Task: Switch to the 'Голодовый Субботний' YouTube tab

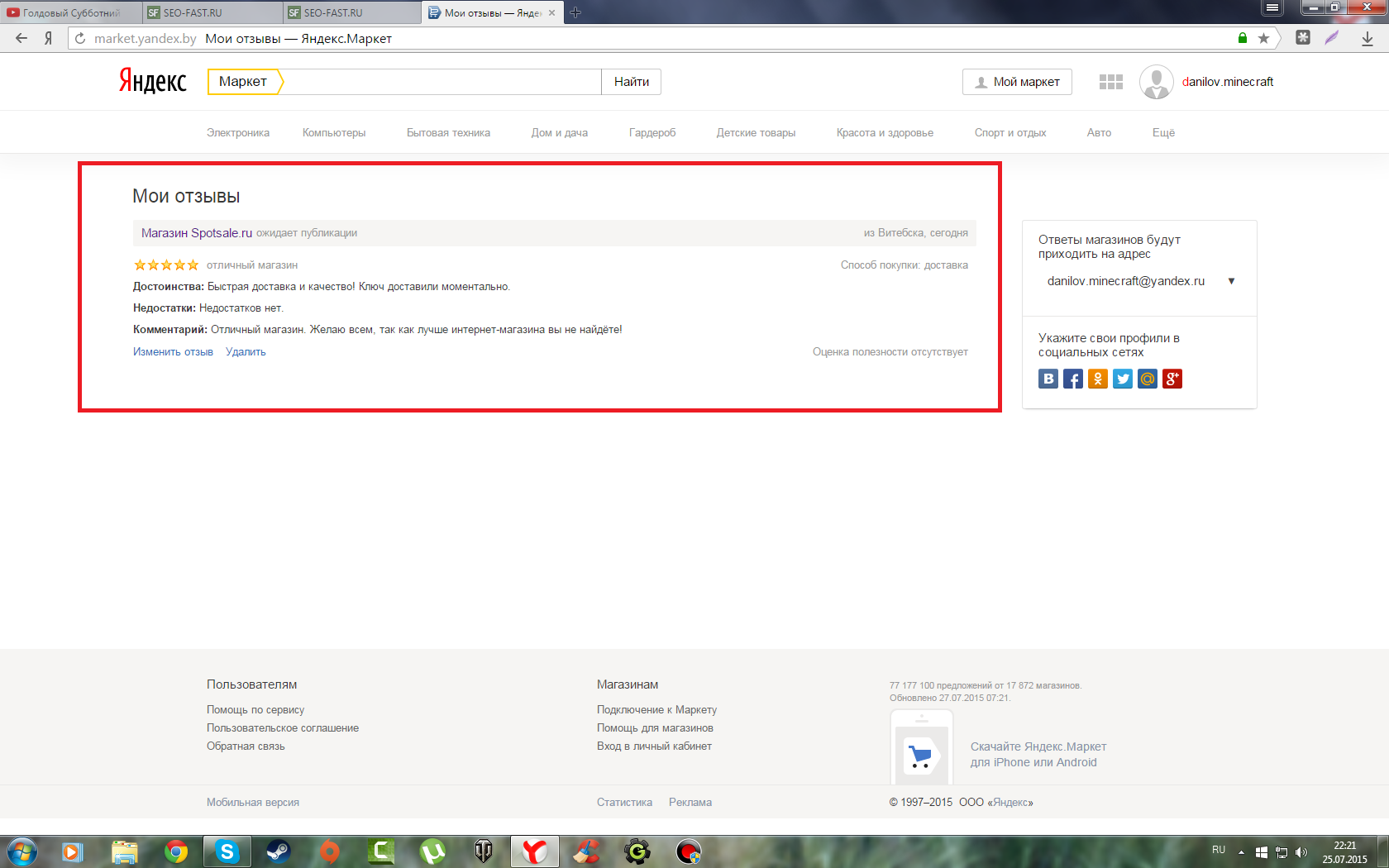Action: pos(71,12)
